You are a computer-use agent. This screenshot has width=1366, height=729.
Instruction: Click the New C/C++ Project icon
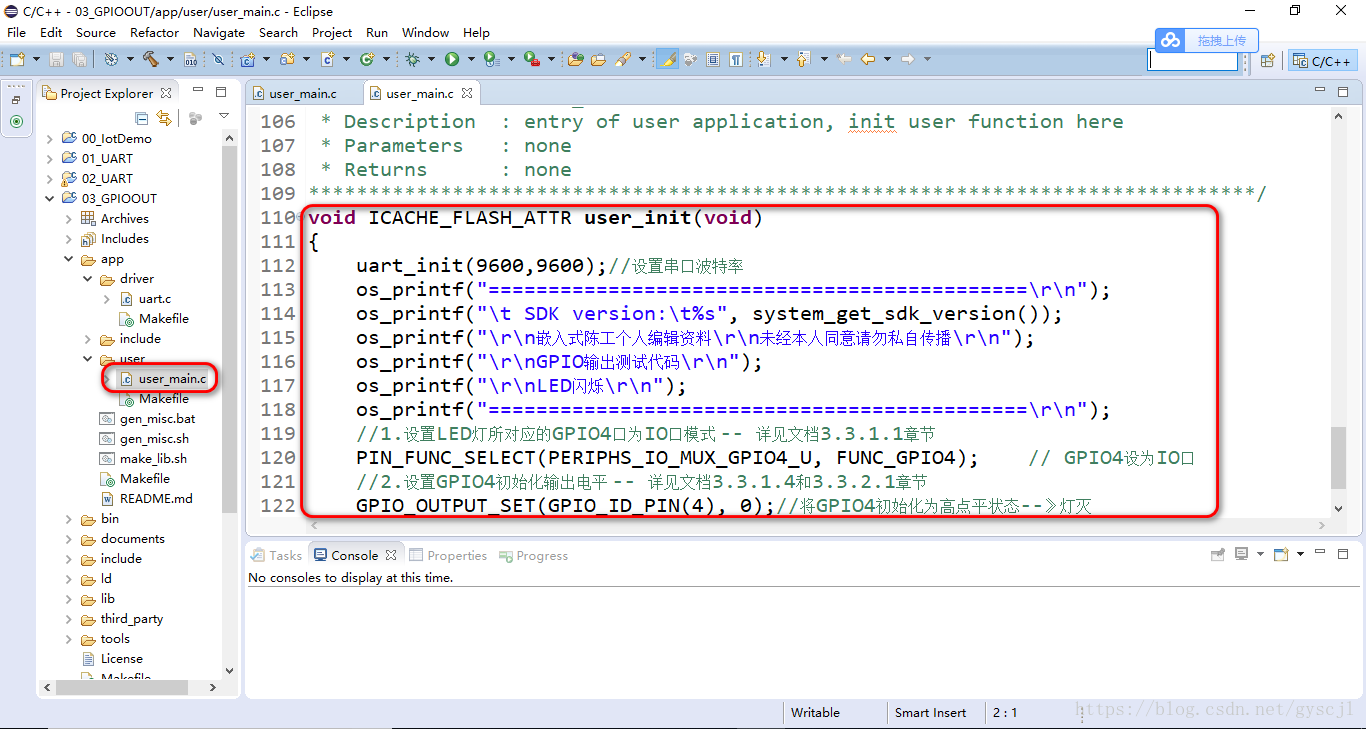pos(247,59)
